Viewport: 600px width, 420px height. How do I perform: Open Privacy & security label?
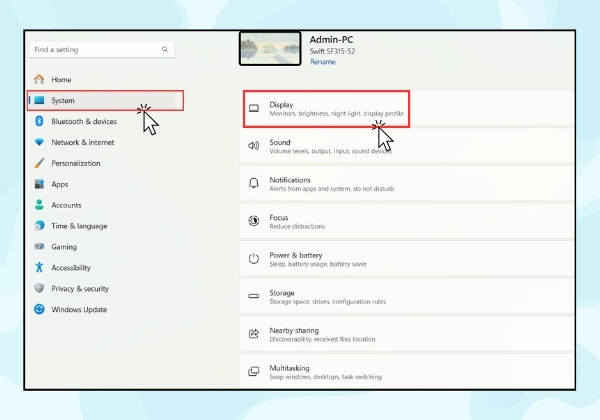point(80,289)
